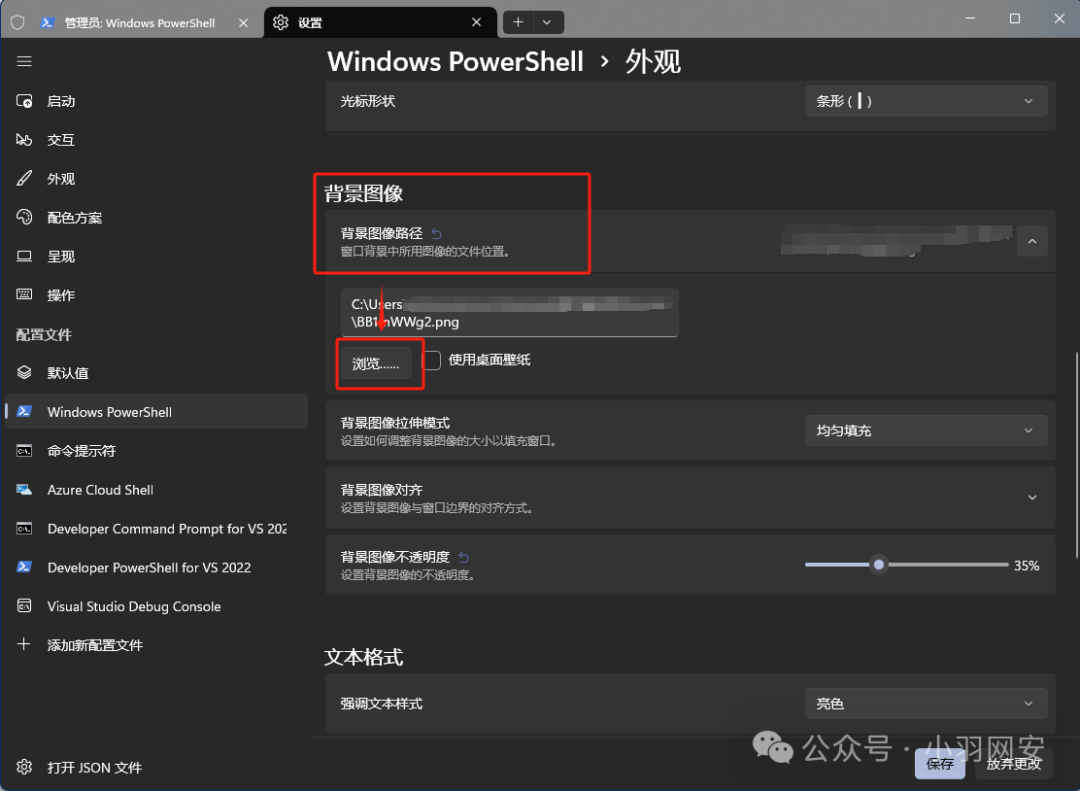This screenshot has width=1080, height=791.
Task: Select 启动 in the sidebar
Action: 156,101
